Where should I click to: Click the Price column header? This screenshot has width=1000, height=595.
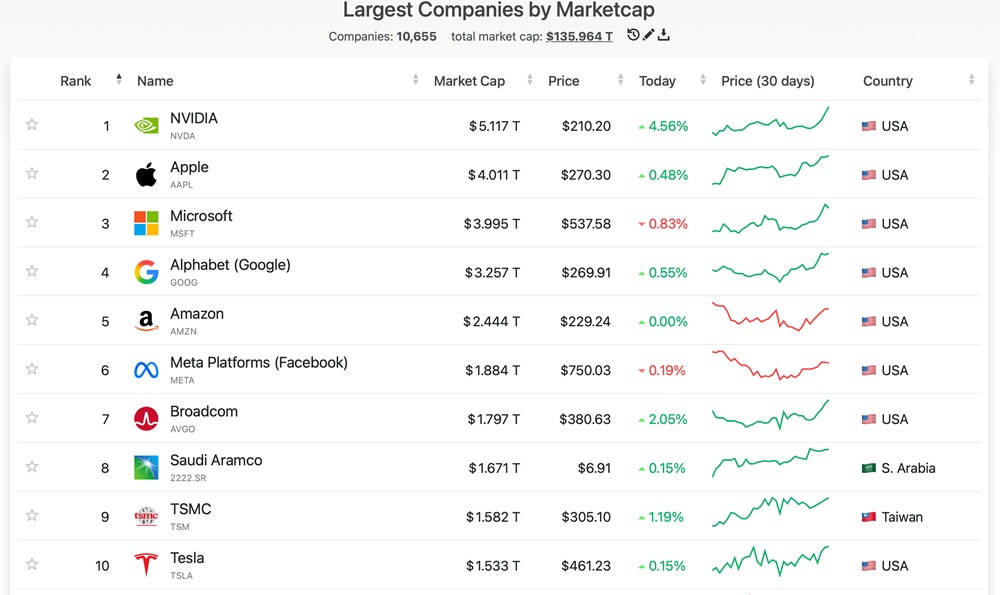(x=563, y=80)
